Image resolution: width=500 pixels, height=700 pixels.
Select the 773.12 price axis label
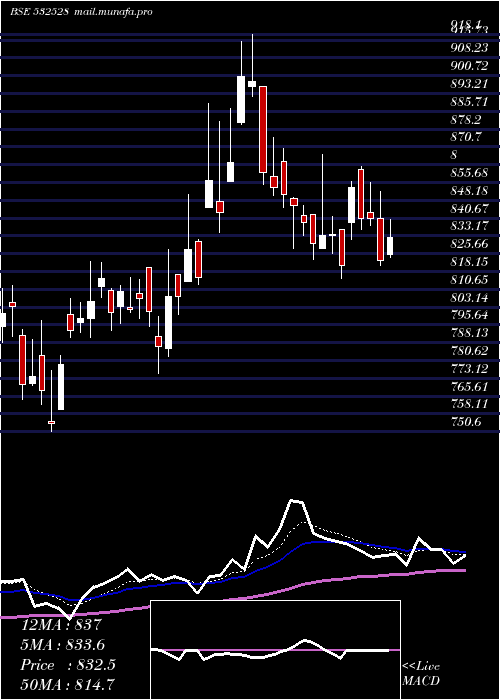click(x=468, y=369)
